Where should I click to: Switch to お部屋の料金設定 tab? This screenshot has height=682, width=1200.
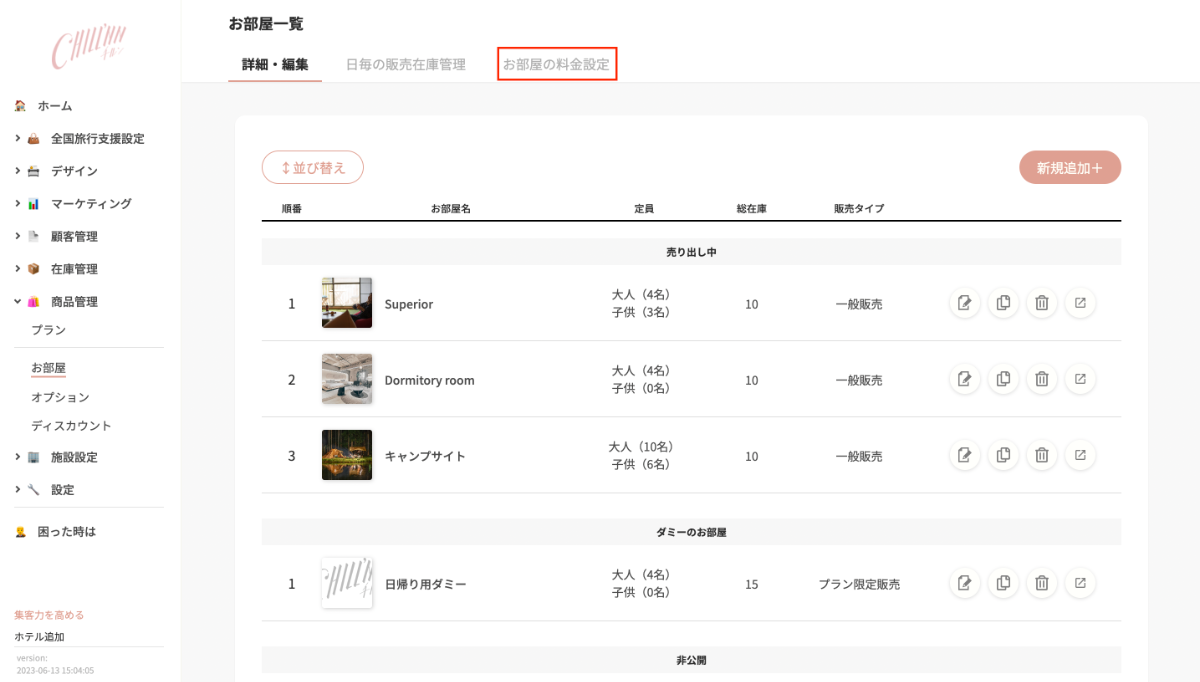(556, 65)
